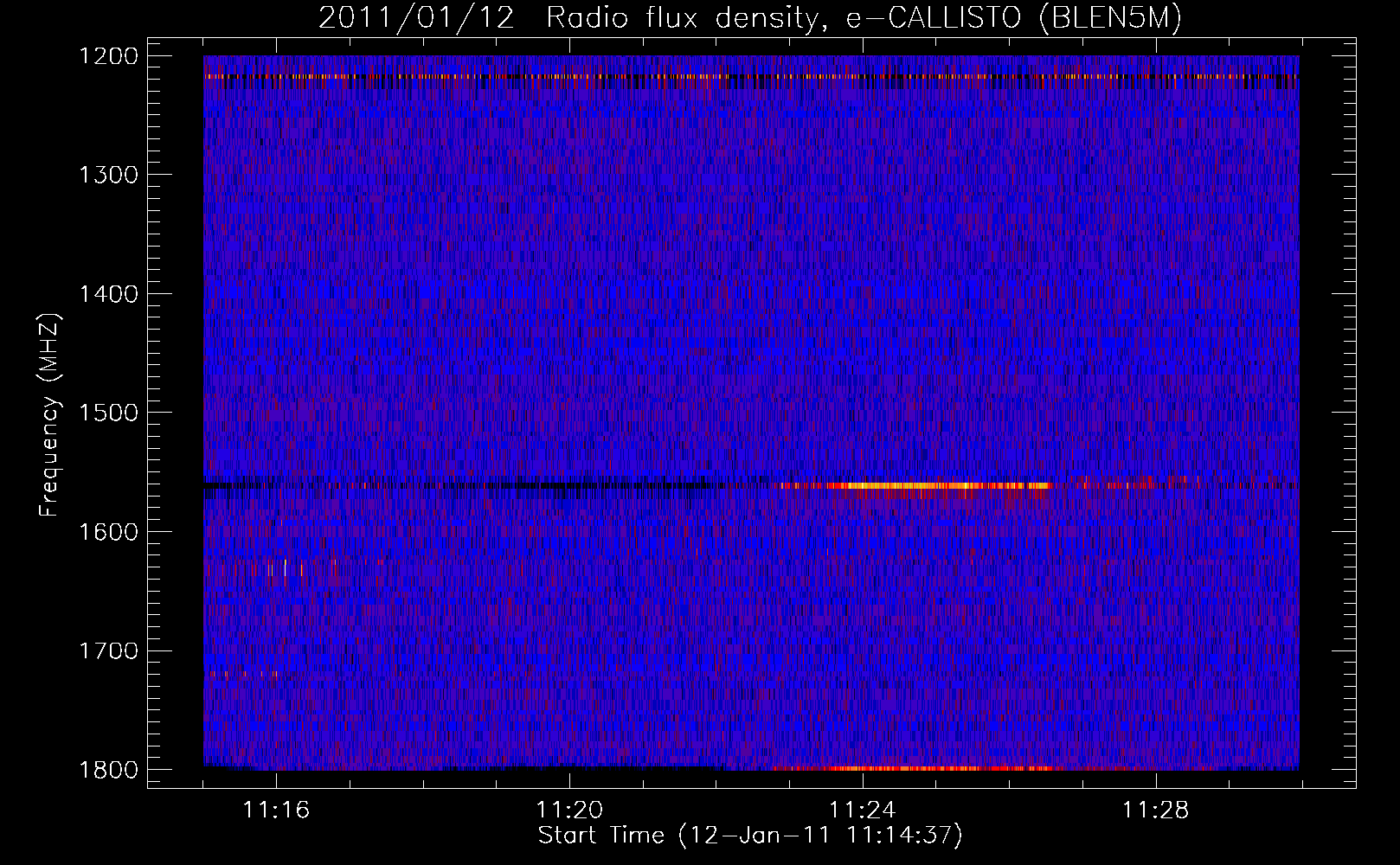This screenshot has height=865, width=1400.
Task: Click the 11:24 time tick label
Action: coord(863,810)
